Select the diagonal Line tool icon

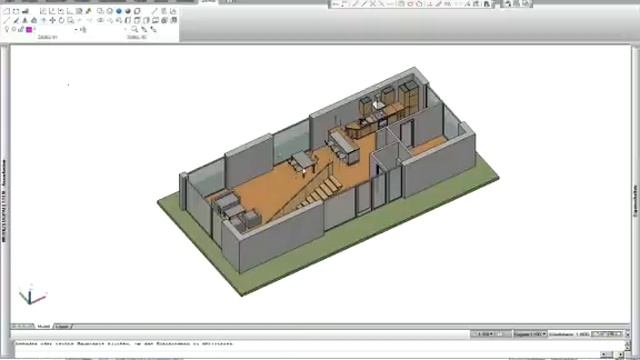click(x=7, y=20)
